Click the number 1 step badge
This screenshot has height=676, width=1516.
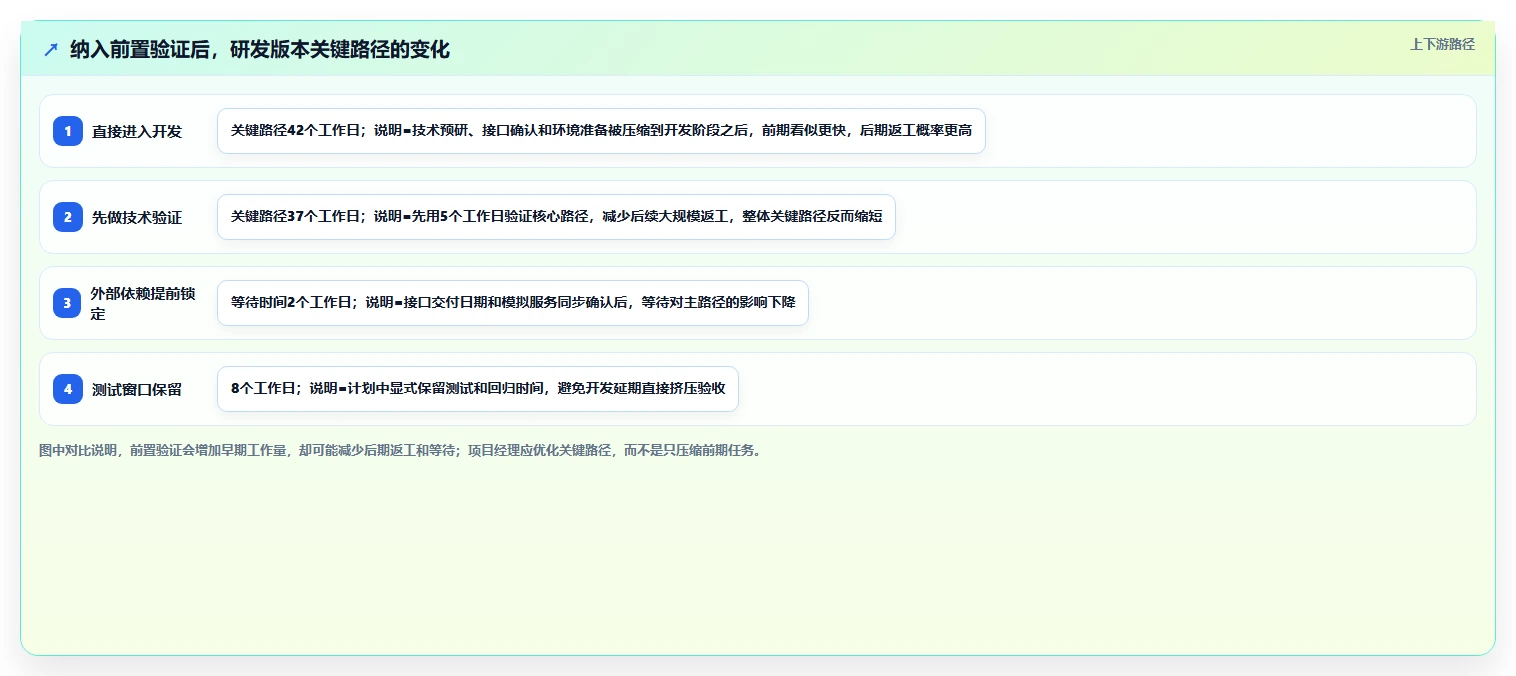(x=68, y=131)
